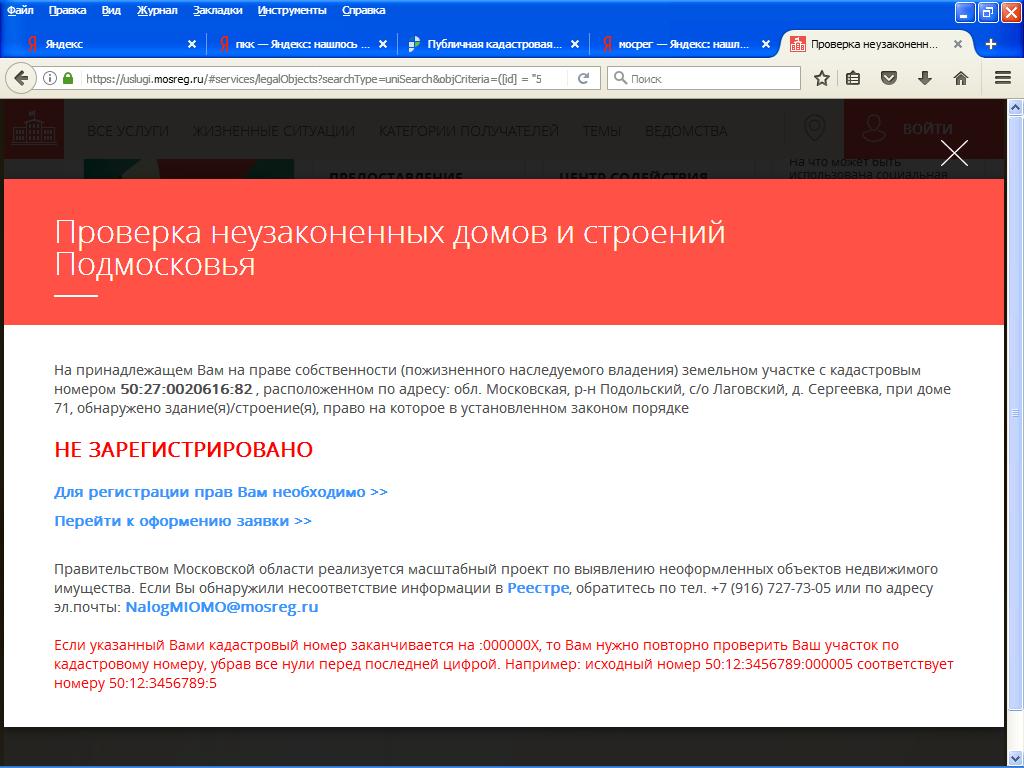This screenshot has height=768, width=1024.
Task: Click 'Перейти к оформлению заявки' link
Action: [183, 521]
